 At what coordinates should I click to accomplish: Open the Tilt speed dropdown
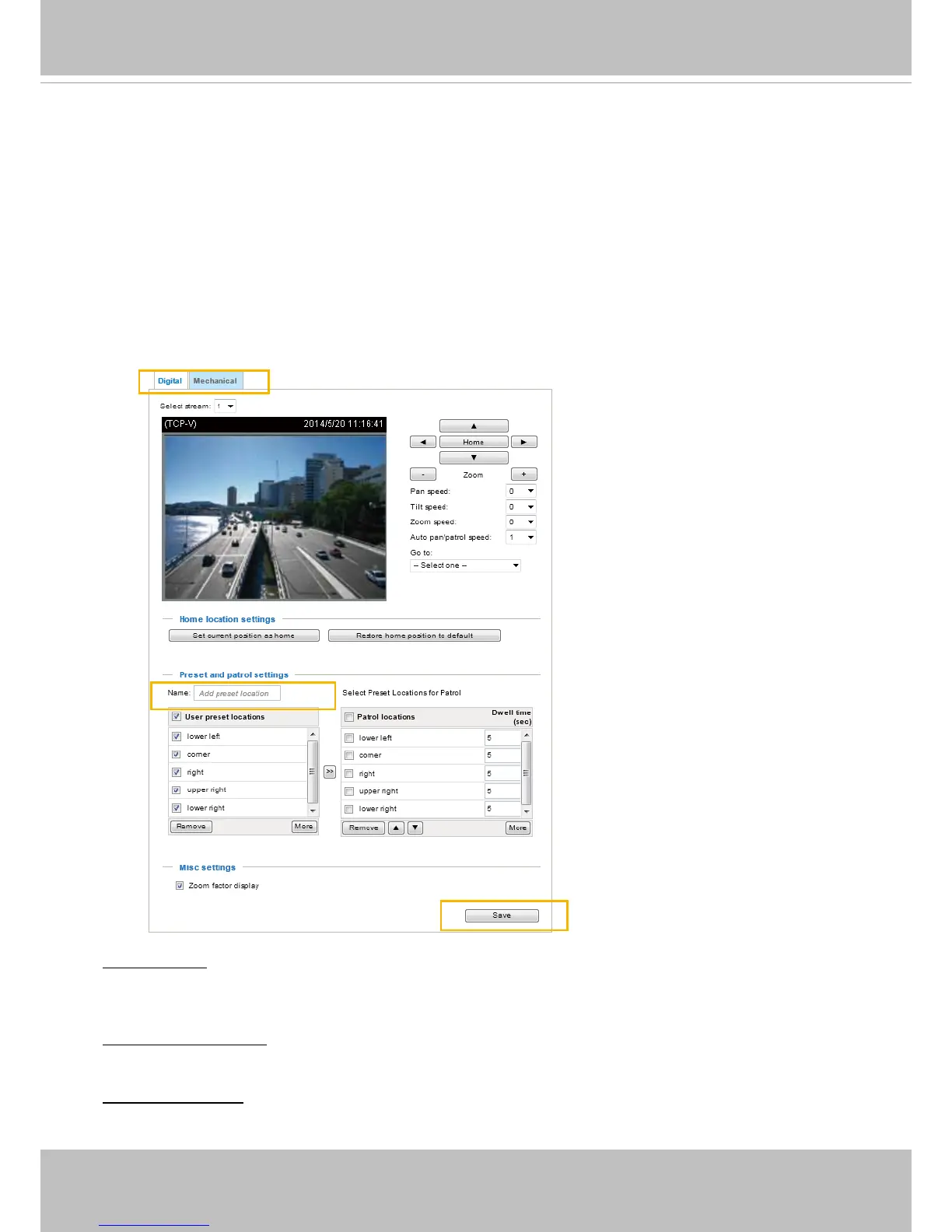pos(521,507)
